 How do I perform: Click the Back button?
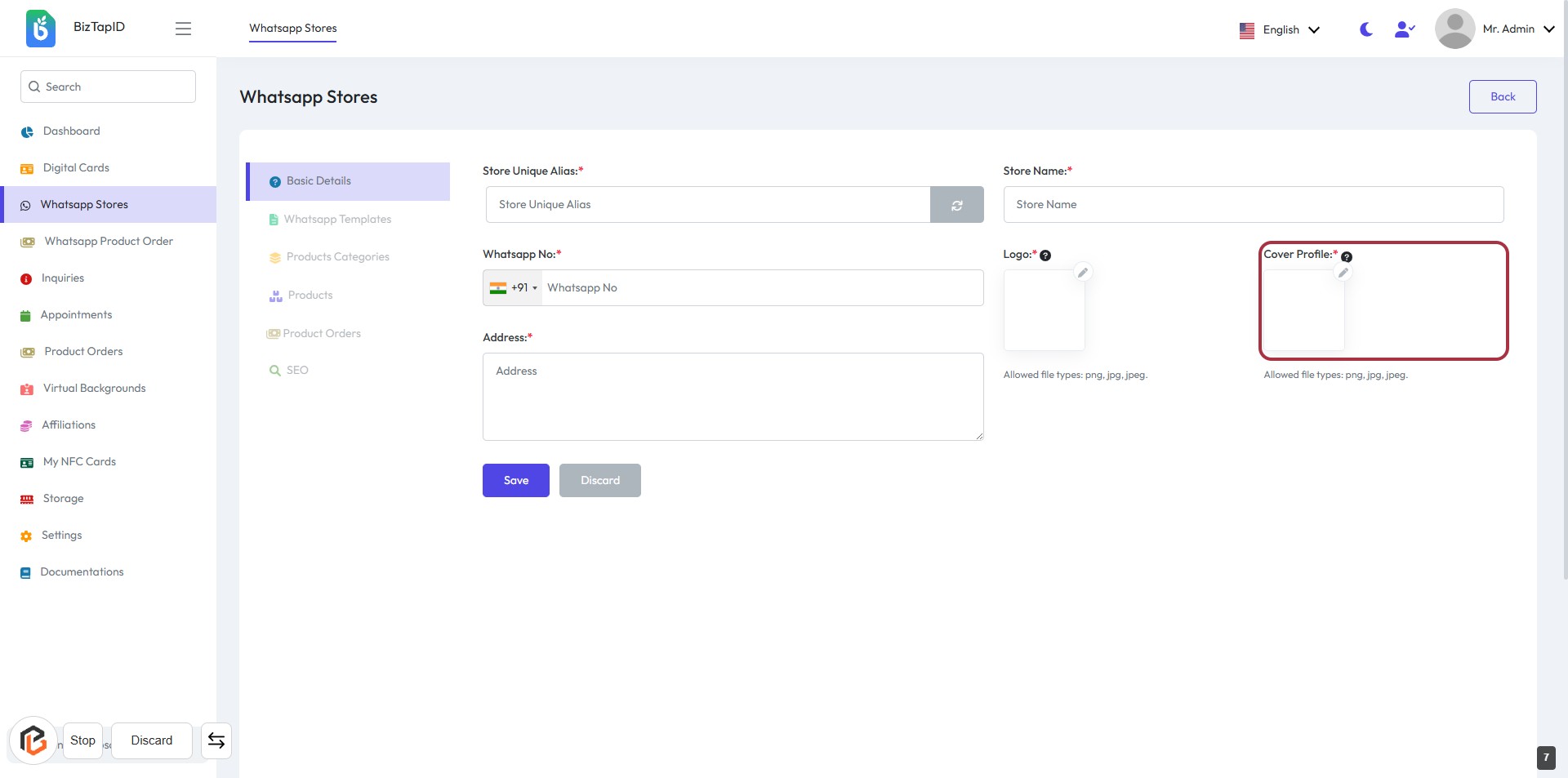point(1502,97)
